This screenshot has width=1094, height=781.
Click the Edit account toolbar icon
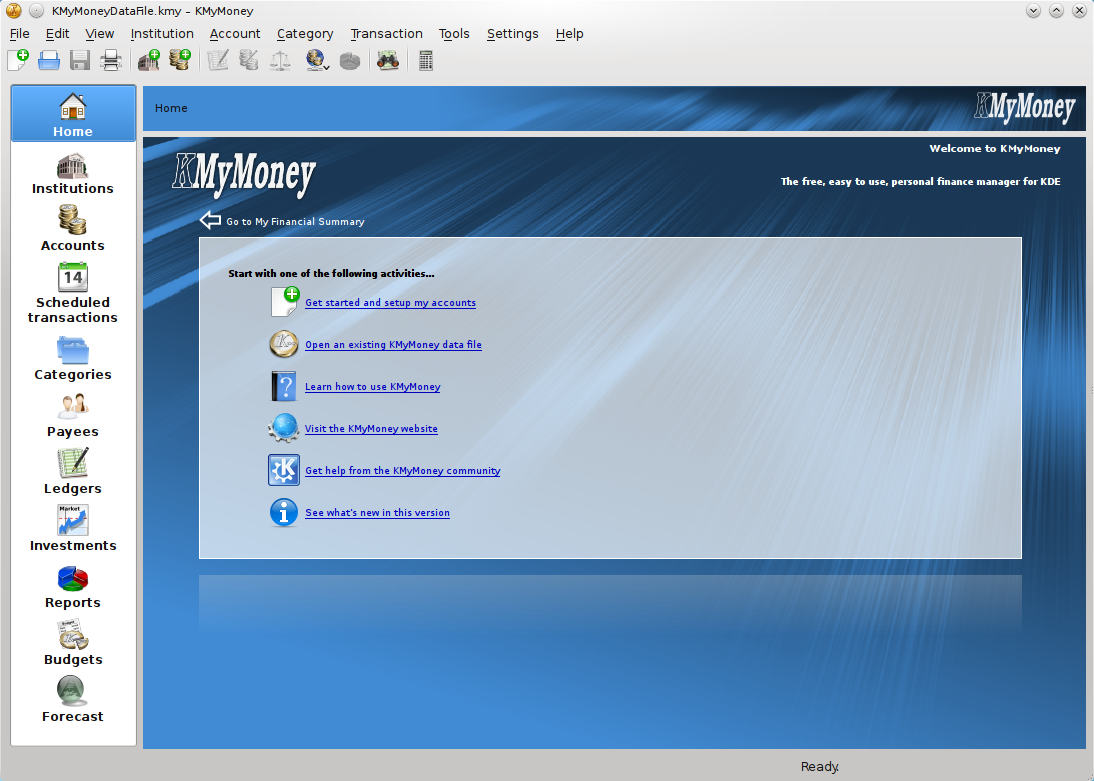click(x=248, y=61)
